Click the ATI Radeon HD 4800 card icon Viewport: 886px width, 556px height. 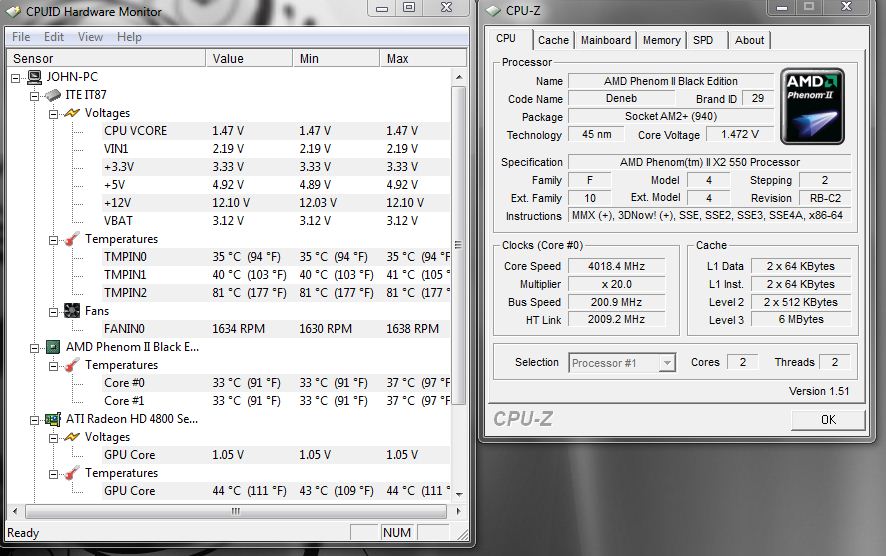53,419
